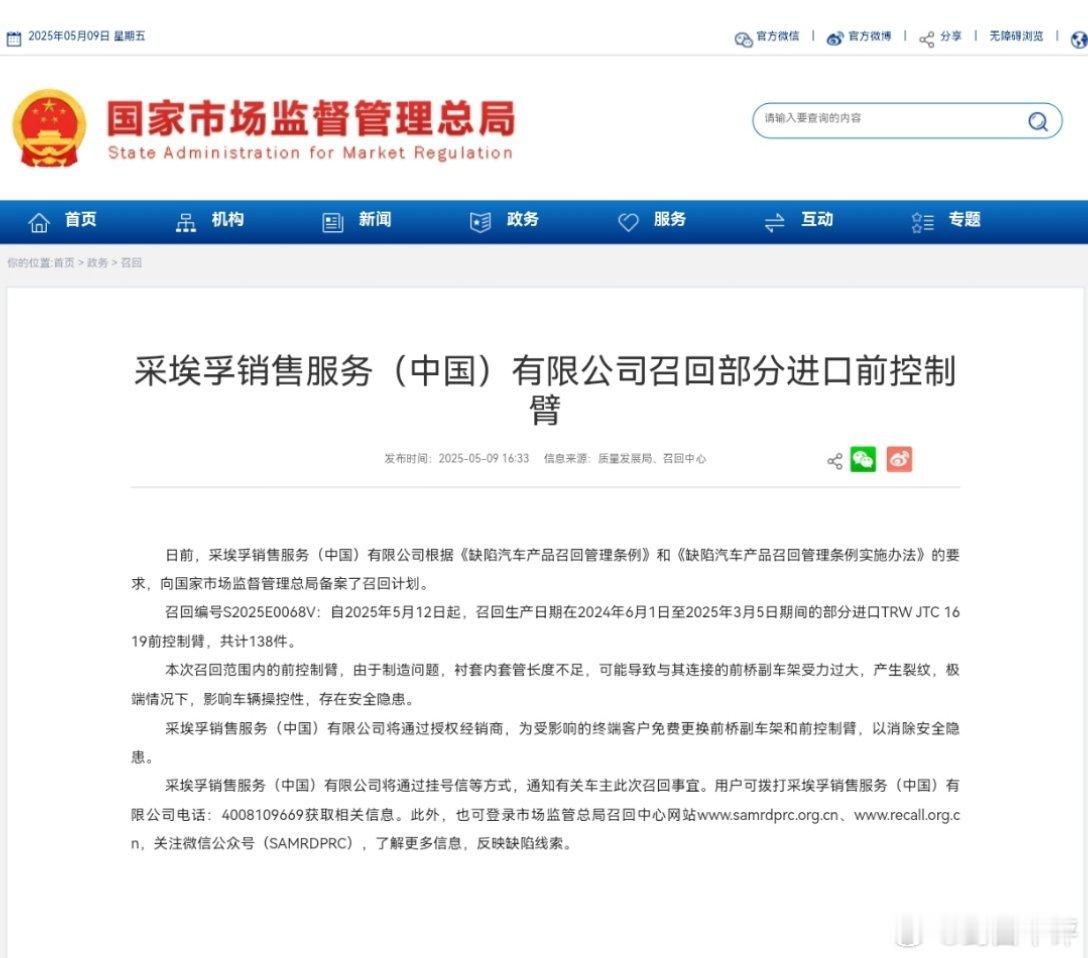
Task: Click the 官方微信 link text
Action: [778, 36]
